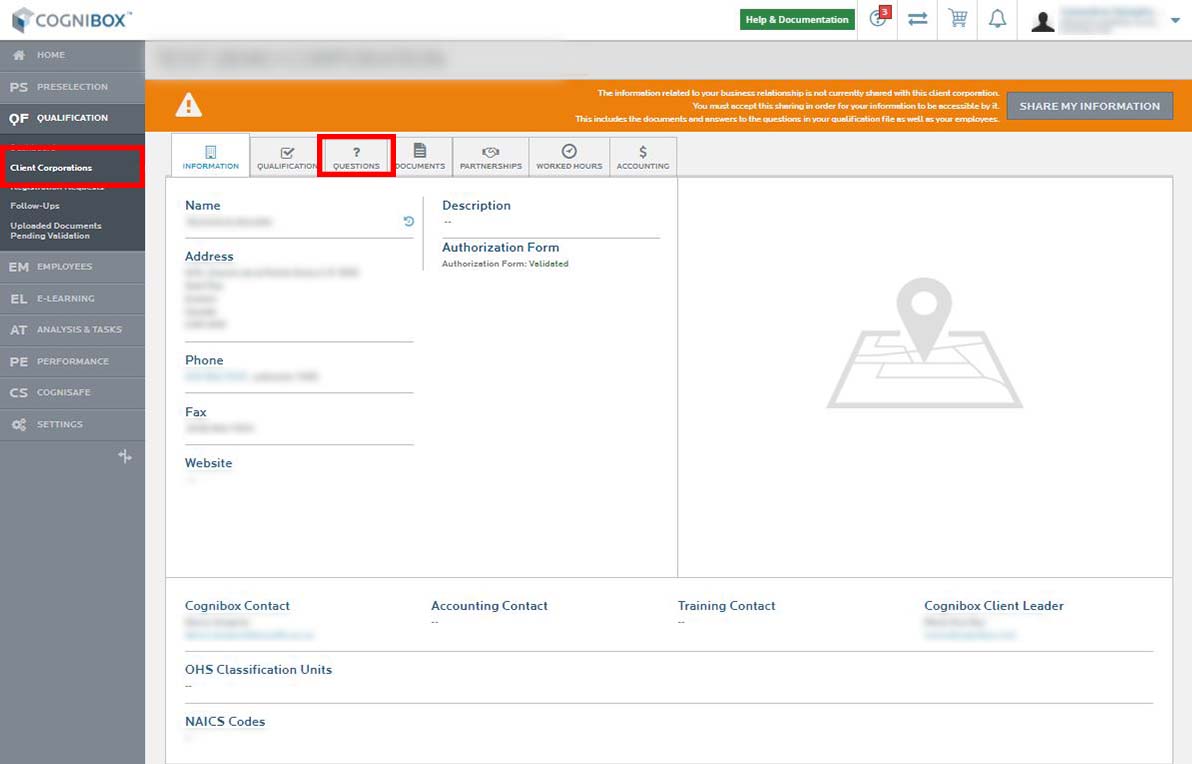The height and width of the screenshot is (764, 1192).
Task: Open the Documents tab
Action: coord(420,157)
